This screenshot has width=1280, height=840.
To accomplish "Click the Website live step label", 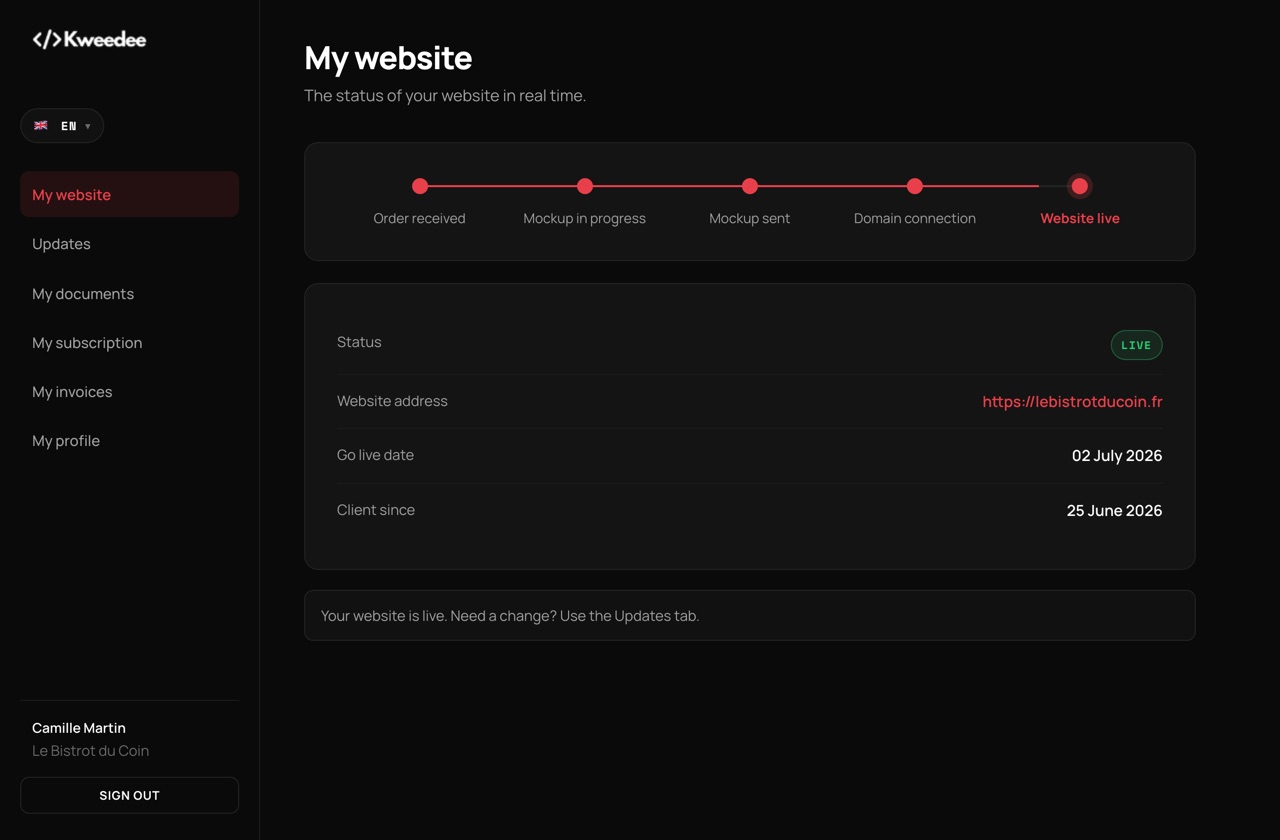I will pos(1080,218).
